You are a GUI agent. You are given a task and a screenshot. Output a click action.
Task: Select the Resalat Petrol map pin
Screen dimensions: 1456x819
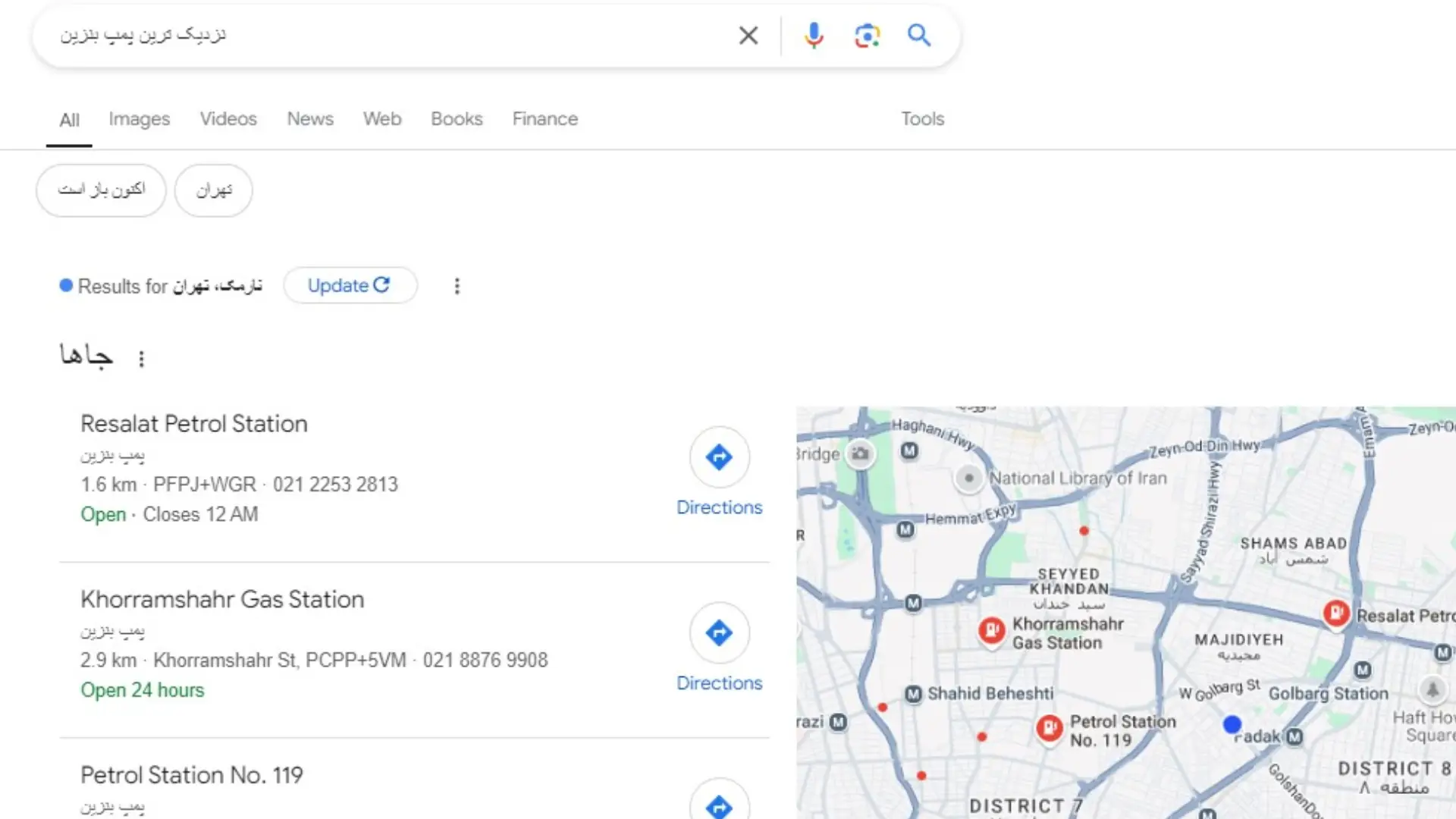click(x=1336, y=613)
